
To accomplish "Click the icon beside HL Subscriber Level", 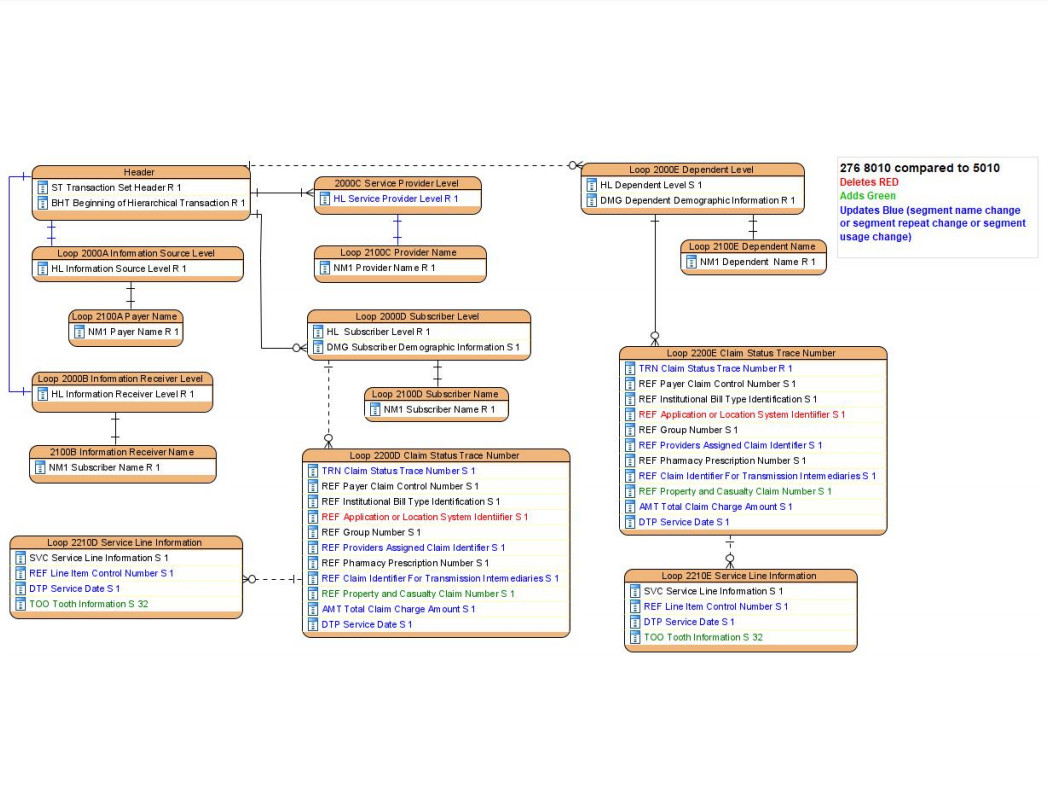I will [317, 332].
